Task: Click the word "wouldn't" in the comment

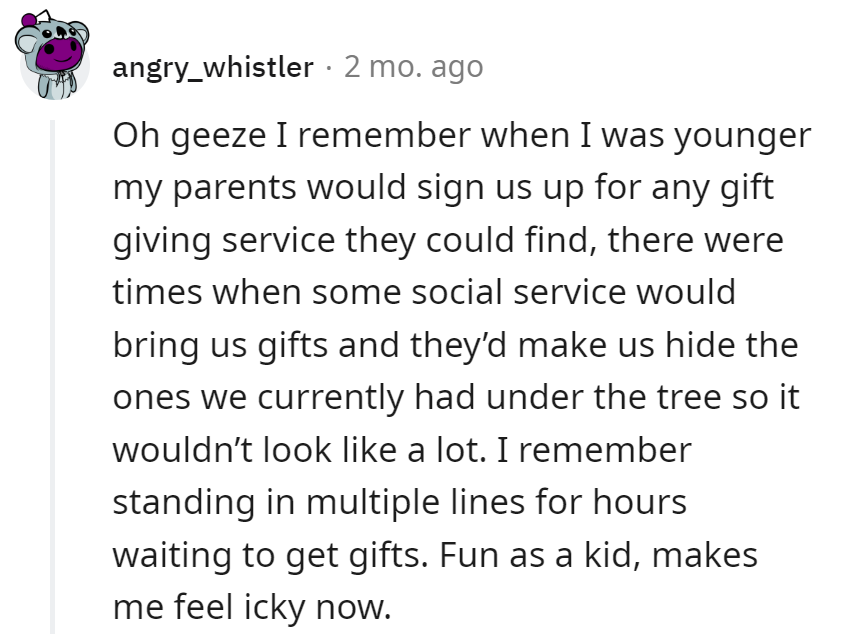Action: 183,450
